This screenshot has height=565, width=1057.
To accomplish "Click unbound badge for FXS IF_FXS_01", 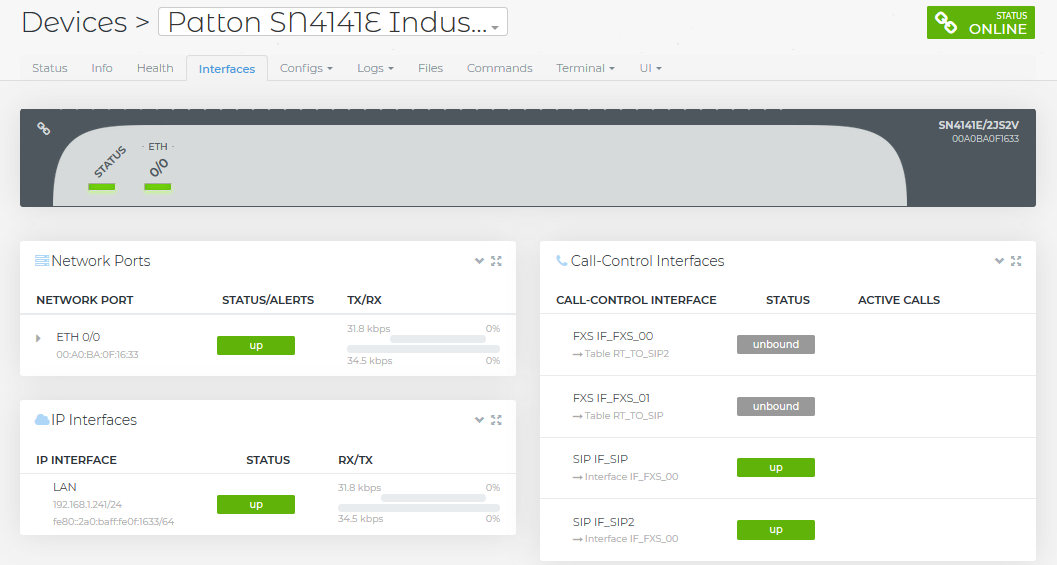I will (775, 407).
